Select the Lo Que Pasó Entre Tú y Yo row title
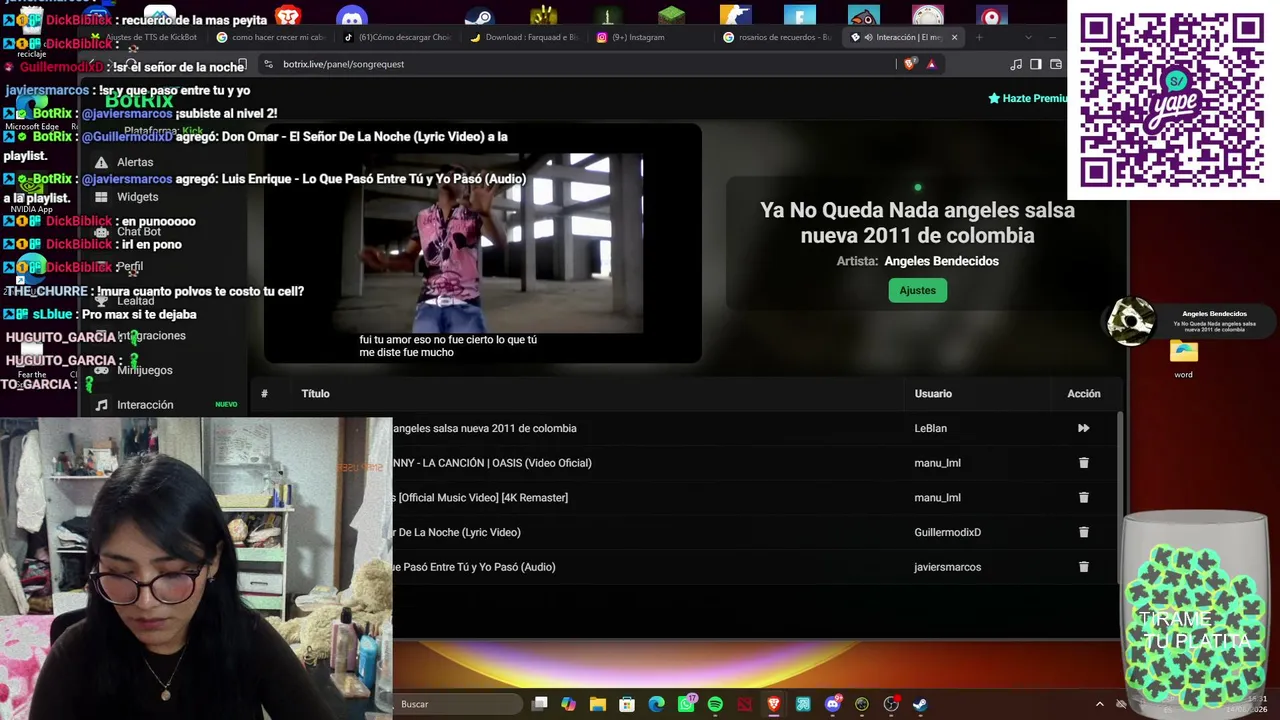 (x=474, y=567)
